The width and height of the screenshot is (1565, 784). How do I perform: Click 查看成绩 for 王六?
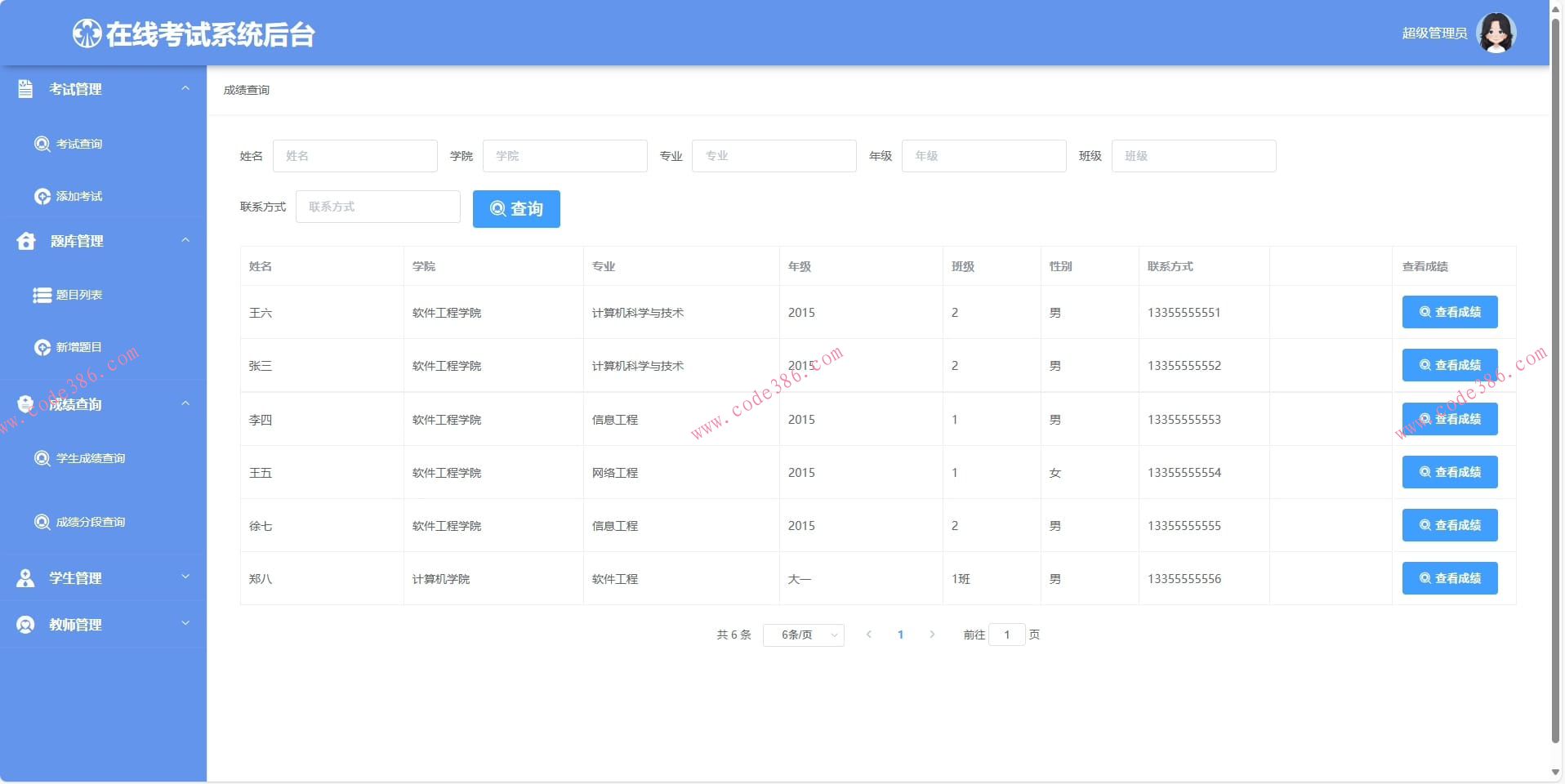click(1449, 312)
